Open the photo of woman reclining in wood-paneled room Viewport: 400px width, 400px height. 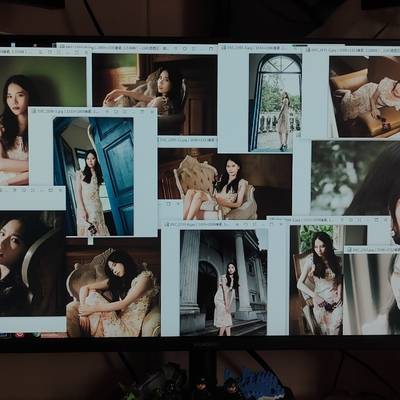[x=155, y=94]
